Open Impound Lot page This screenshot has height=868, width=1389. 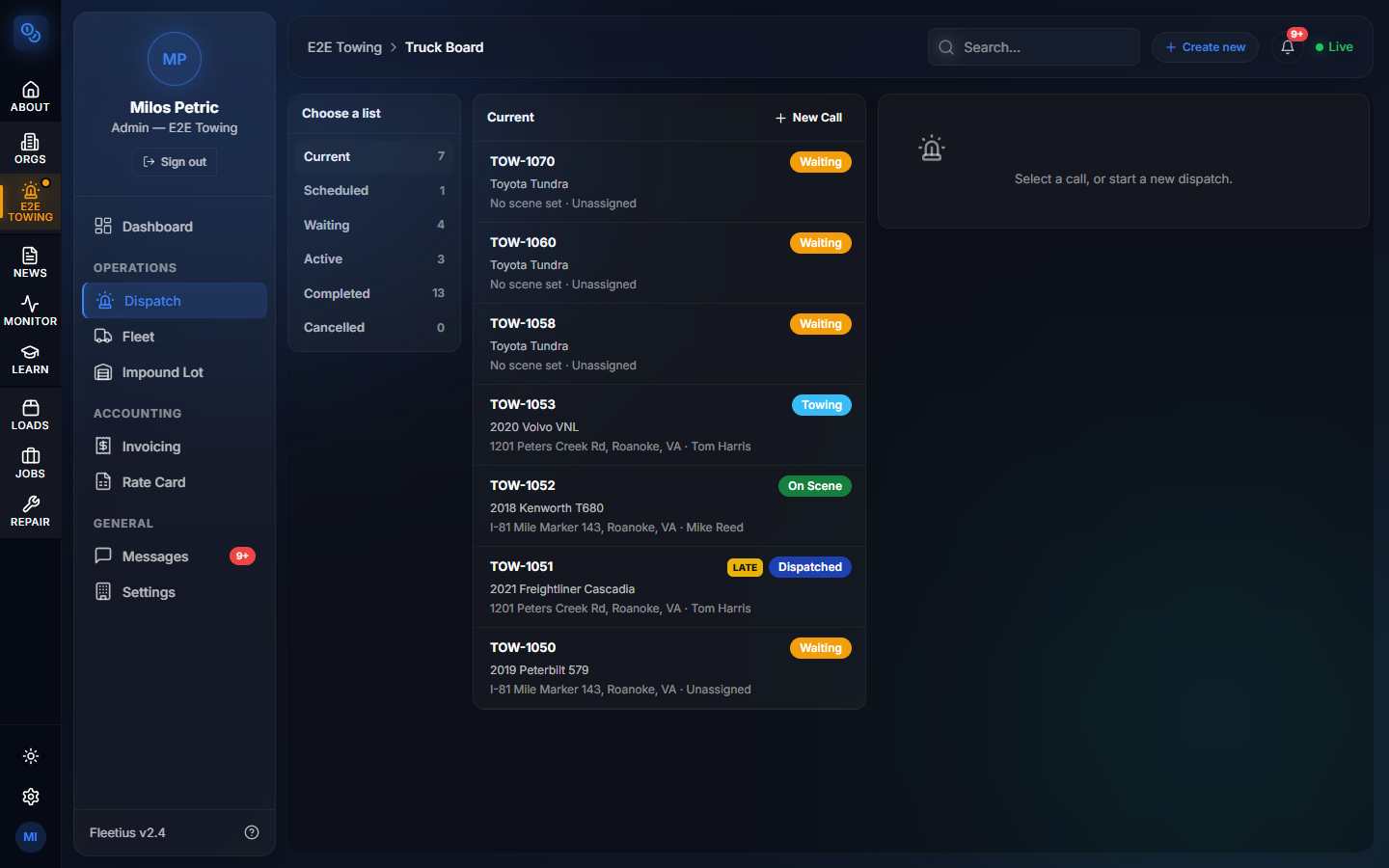pos(175,372)
